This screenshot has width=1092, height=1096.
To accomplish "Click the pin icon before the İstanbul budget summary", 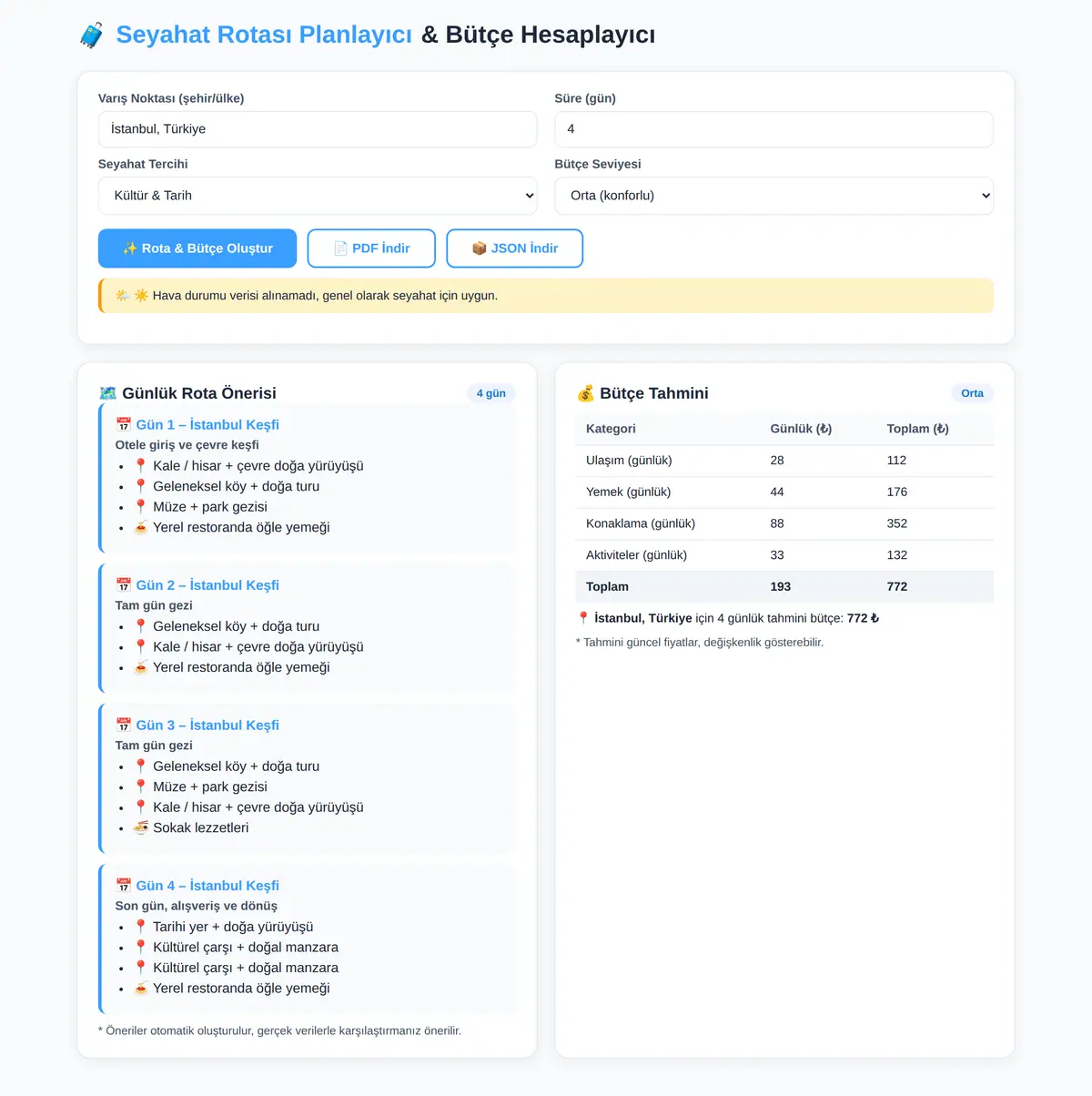I will pos(583,618).
